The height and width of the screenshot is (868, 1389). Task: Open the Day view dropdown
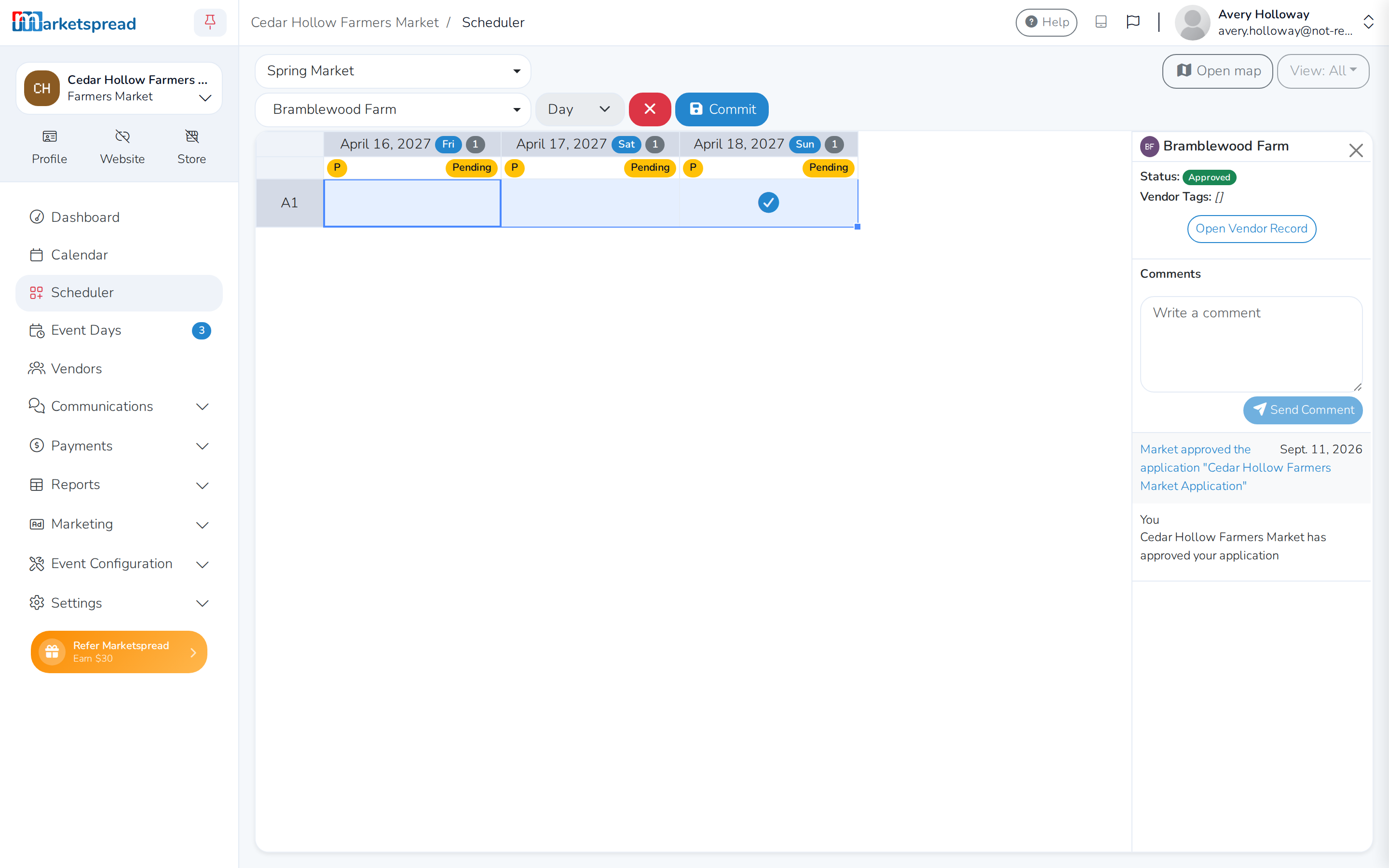(579, 109)
